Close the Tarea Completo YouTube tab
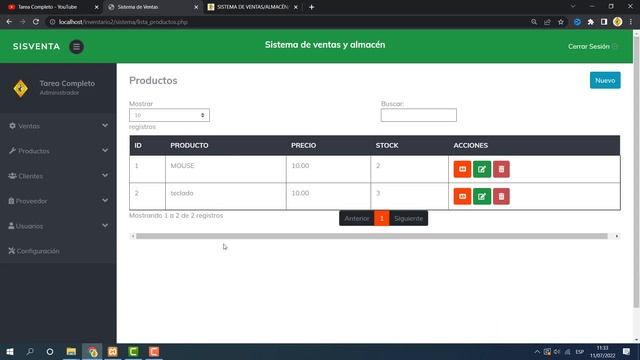640x360 pixels. [96, 7]
